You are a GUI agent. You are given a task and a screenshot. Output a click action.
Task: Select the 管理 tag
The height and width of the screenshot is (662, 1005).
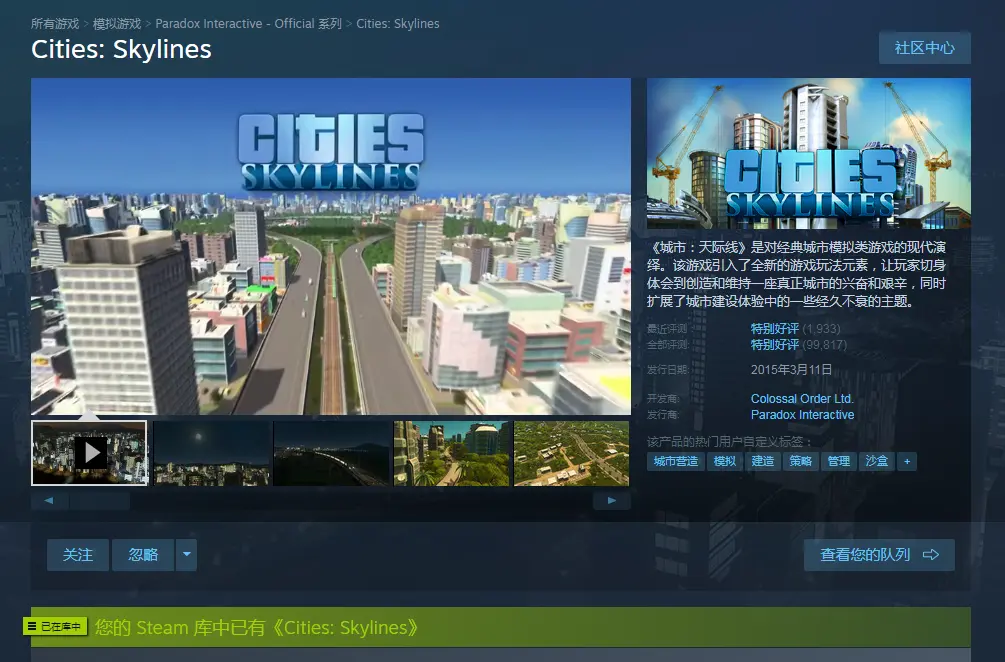coord(838,461)
